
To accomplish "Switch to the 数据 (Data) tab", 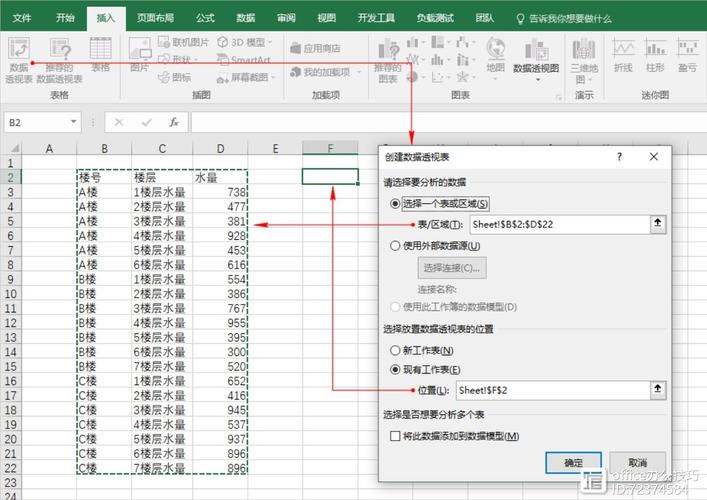I will [245, 18].
